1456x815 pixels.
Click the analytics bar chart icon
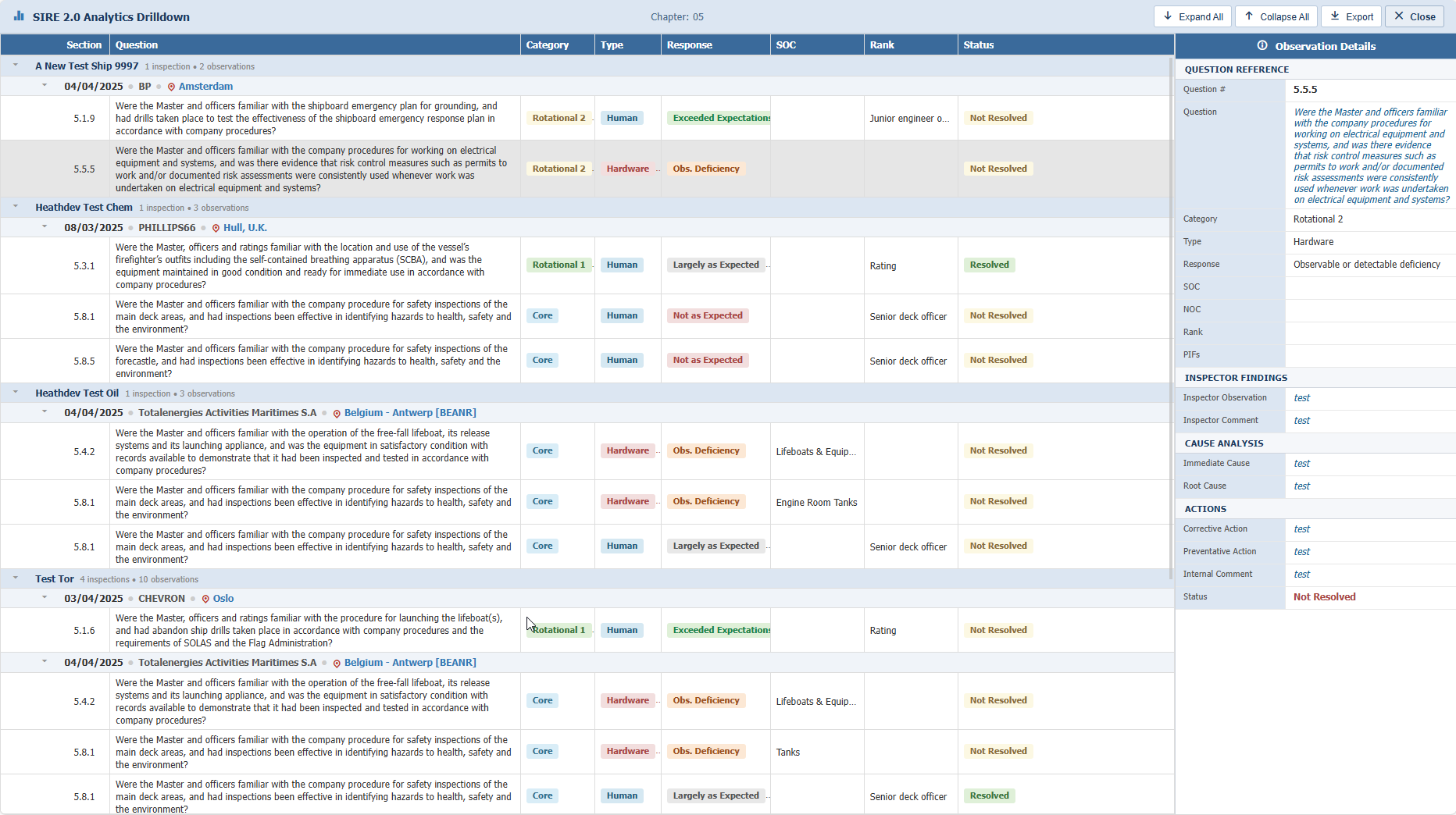[x=19, y=16]
